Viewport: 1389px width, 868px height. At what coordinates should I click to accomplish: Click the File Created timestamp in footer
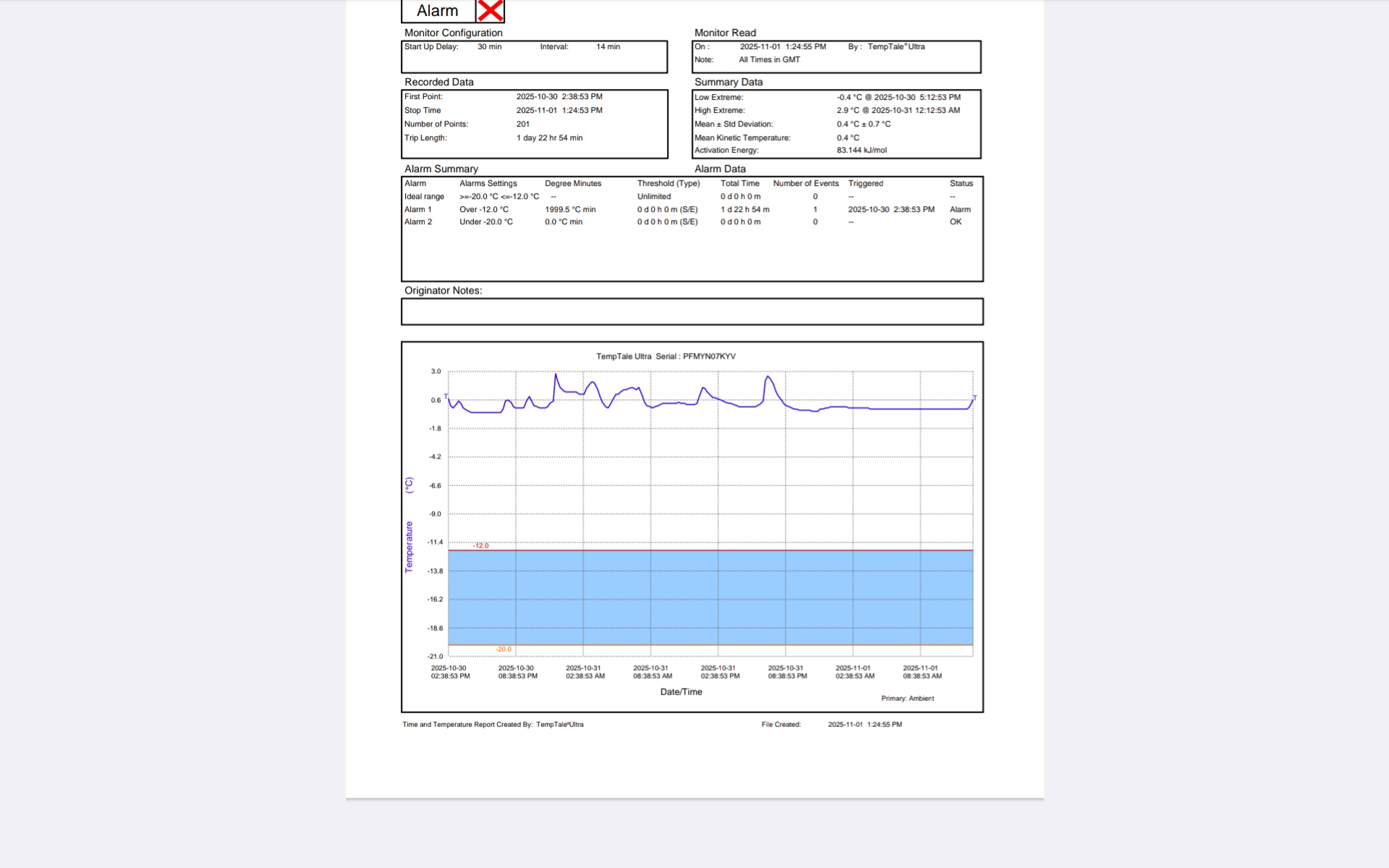coord(865,725)
